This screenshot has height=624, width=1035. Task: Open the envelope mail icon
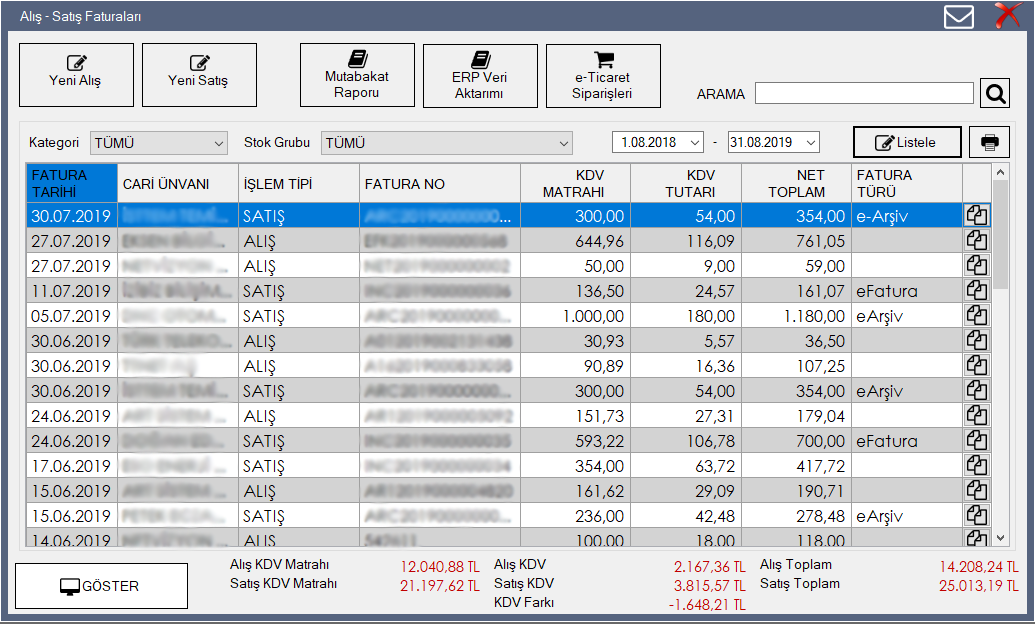[958, 17]
